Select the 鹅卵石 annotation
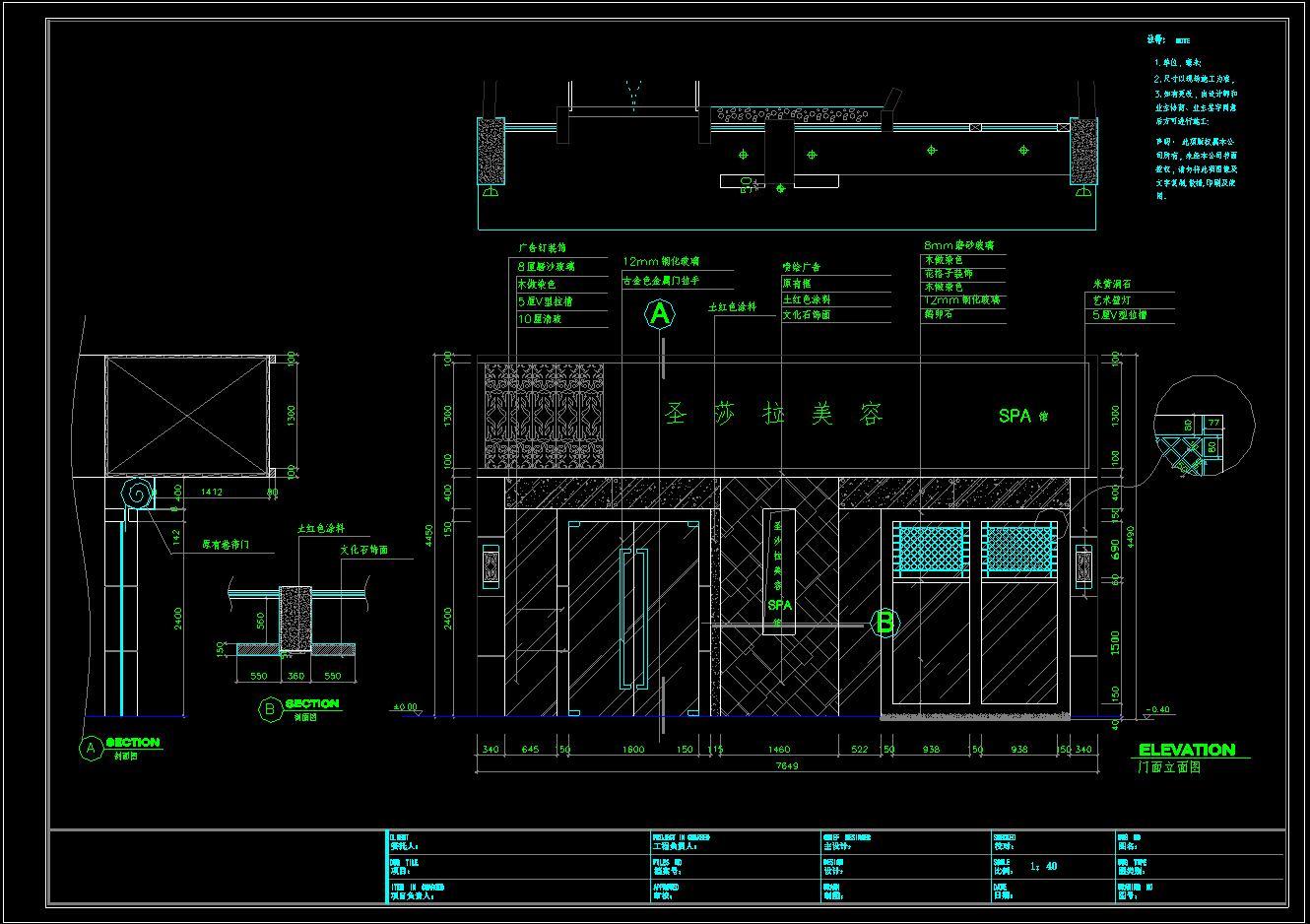The height and width of the screenshot is (924, 1310). tap(939, 314)
